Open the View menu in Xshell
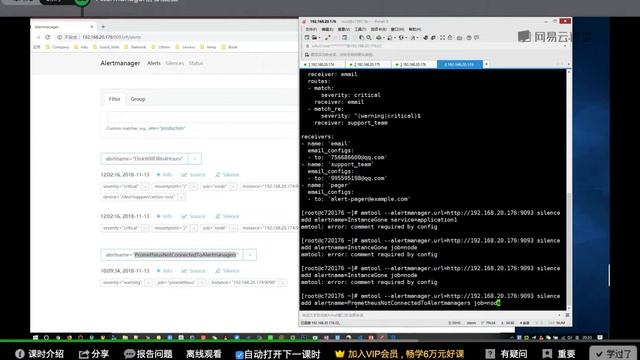Viewport: 640px width, 360px height. pos(344,29)
